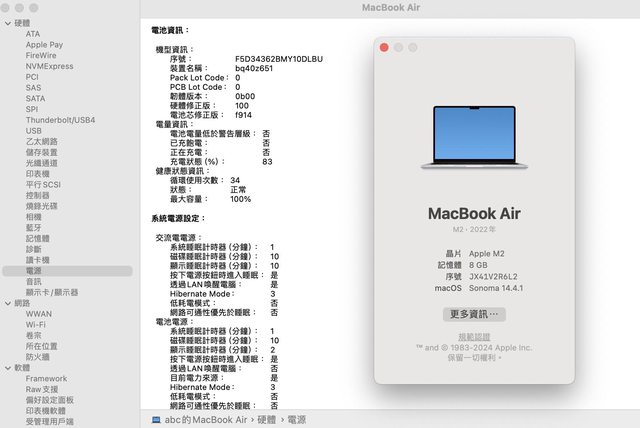Click 硬體 in the bottom path bar
Screen dimensions: 640x428
[267, 420]
